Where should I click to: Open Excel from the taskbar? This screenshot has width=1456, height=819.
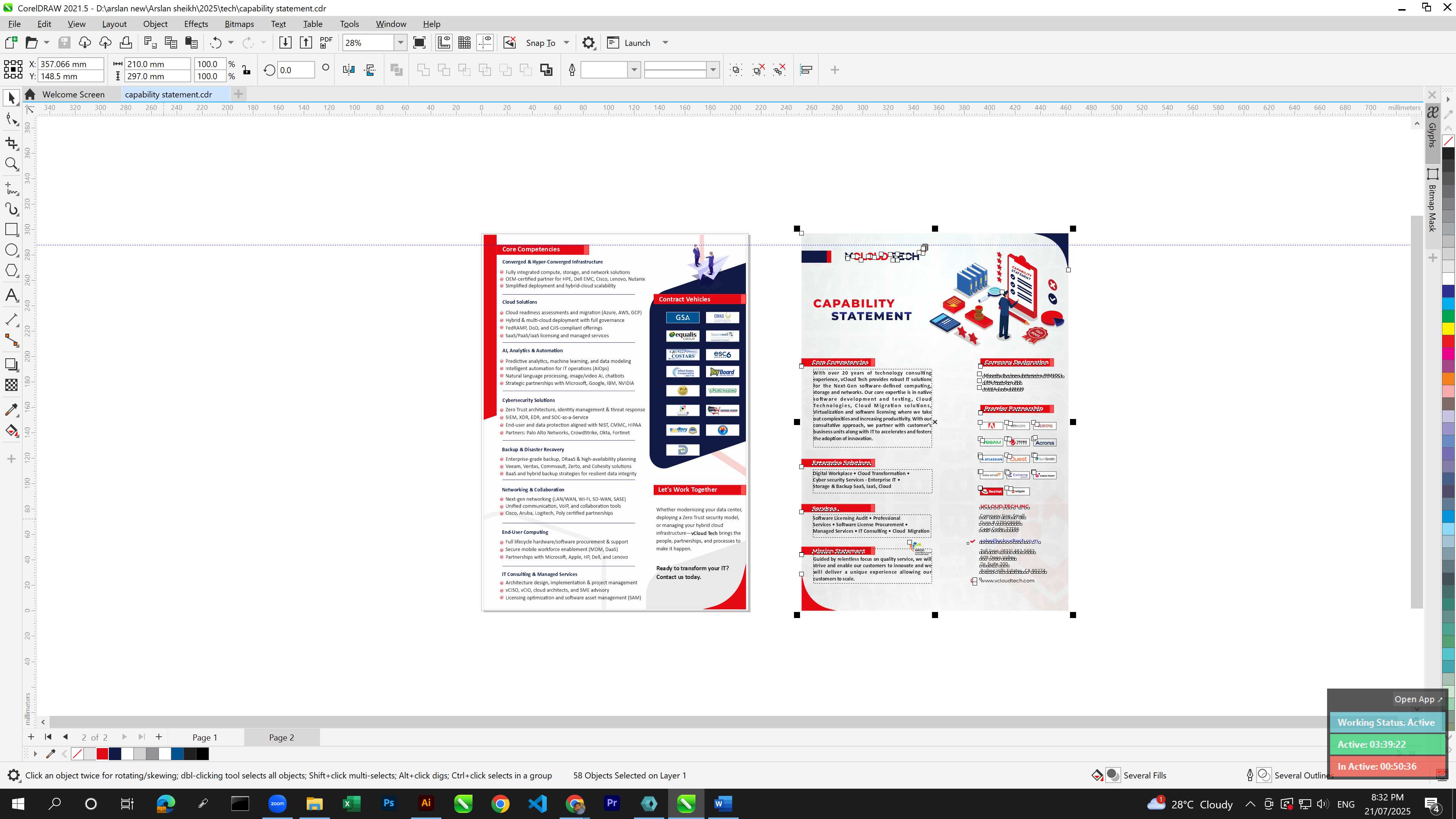(351, 803)
